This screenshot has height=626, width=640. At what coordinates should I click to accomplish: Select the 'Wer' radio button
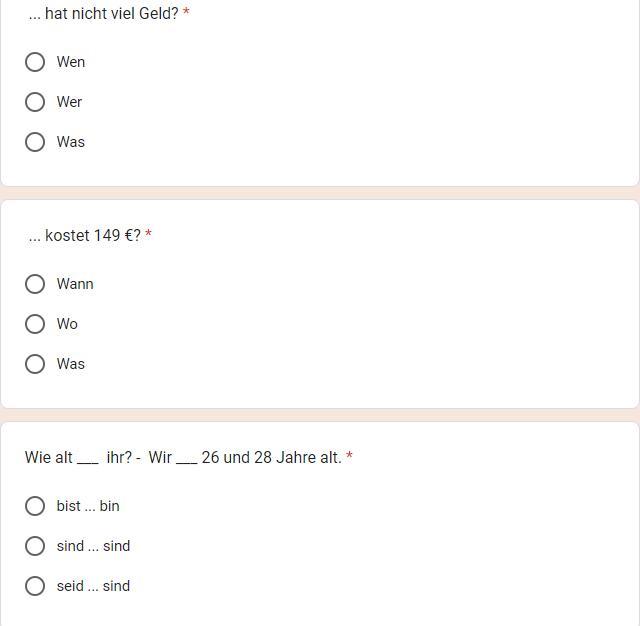35,102
